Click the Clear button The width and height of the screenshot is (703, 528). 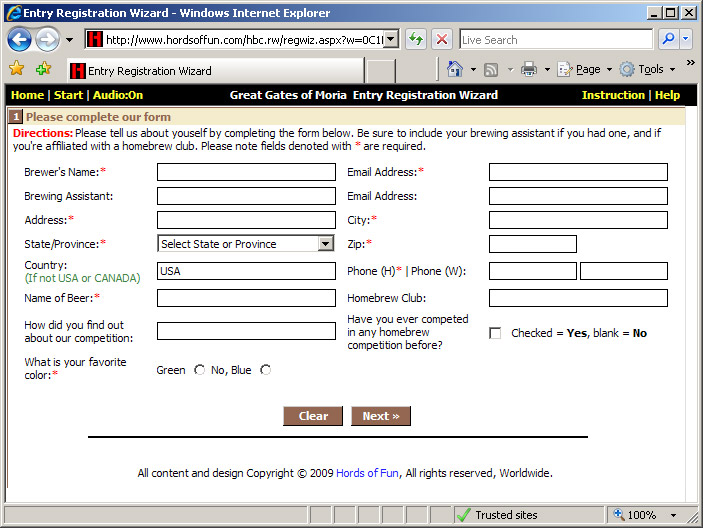click(313, 416)
